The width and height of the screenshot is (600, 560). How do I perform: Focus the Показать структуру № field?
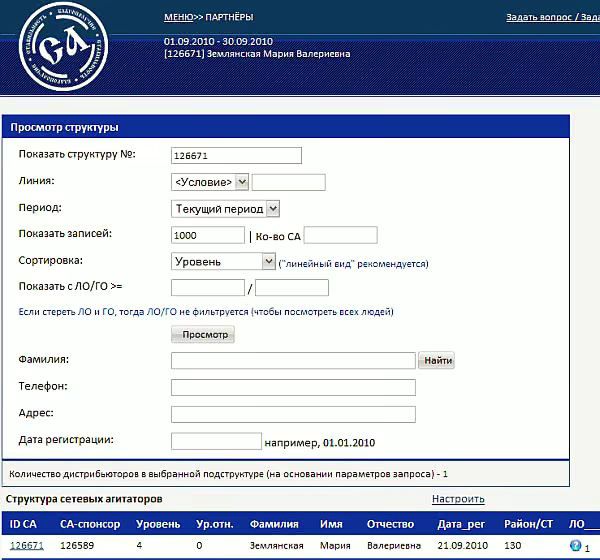point(236,155)
